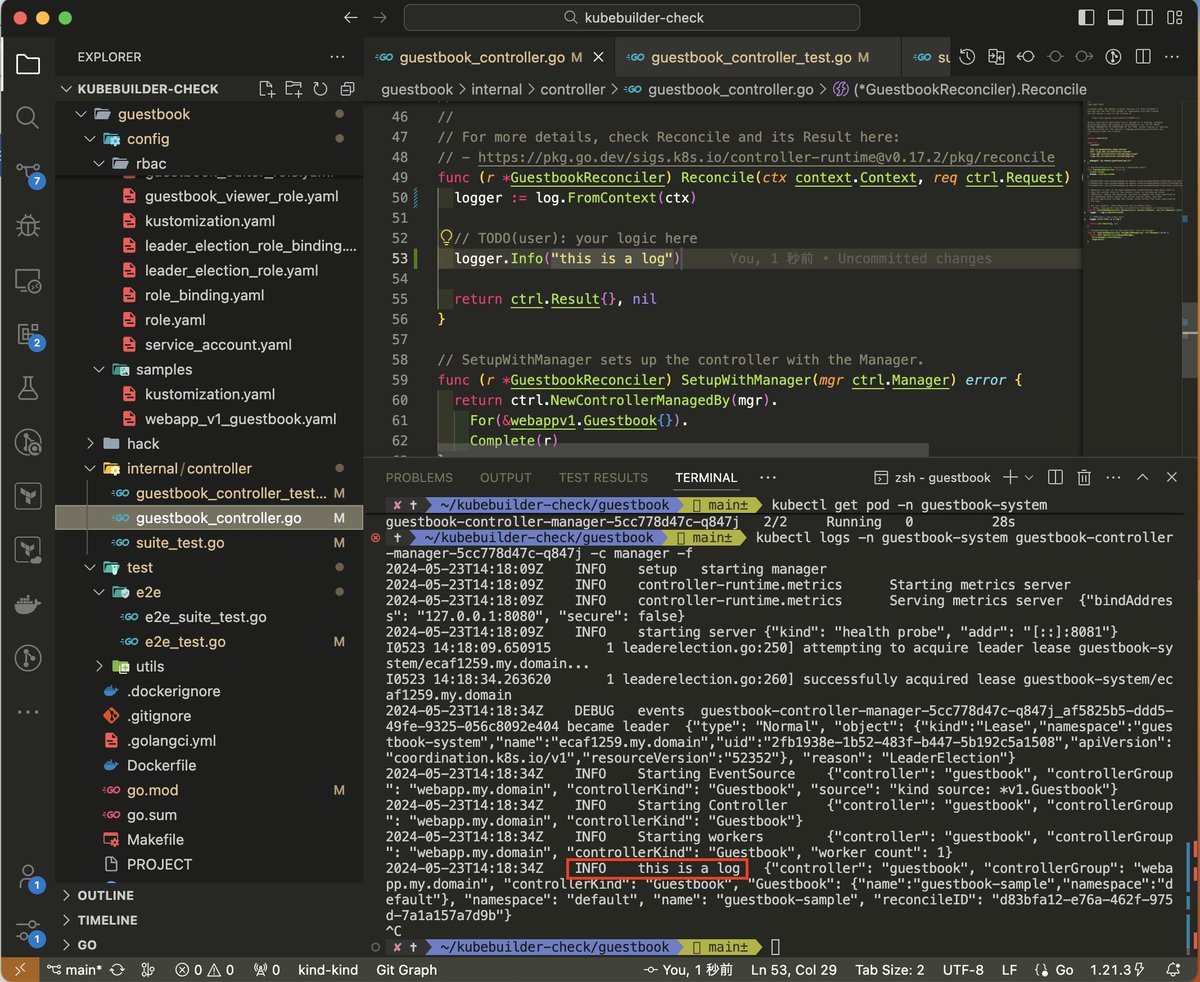The height and width of the screenshot is (982, 1200).
Task: Select the TERMINAL panel tab
Action: tap(706, 478)
